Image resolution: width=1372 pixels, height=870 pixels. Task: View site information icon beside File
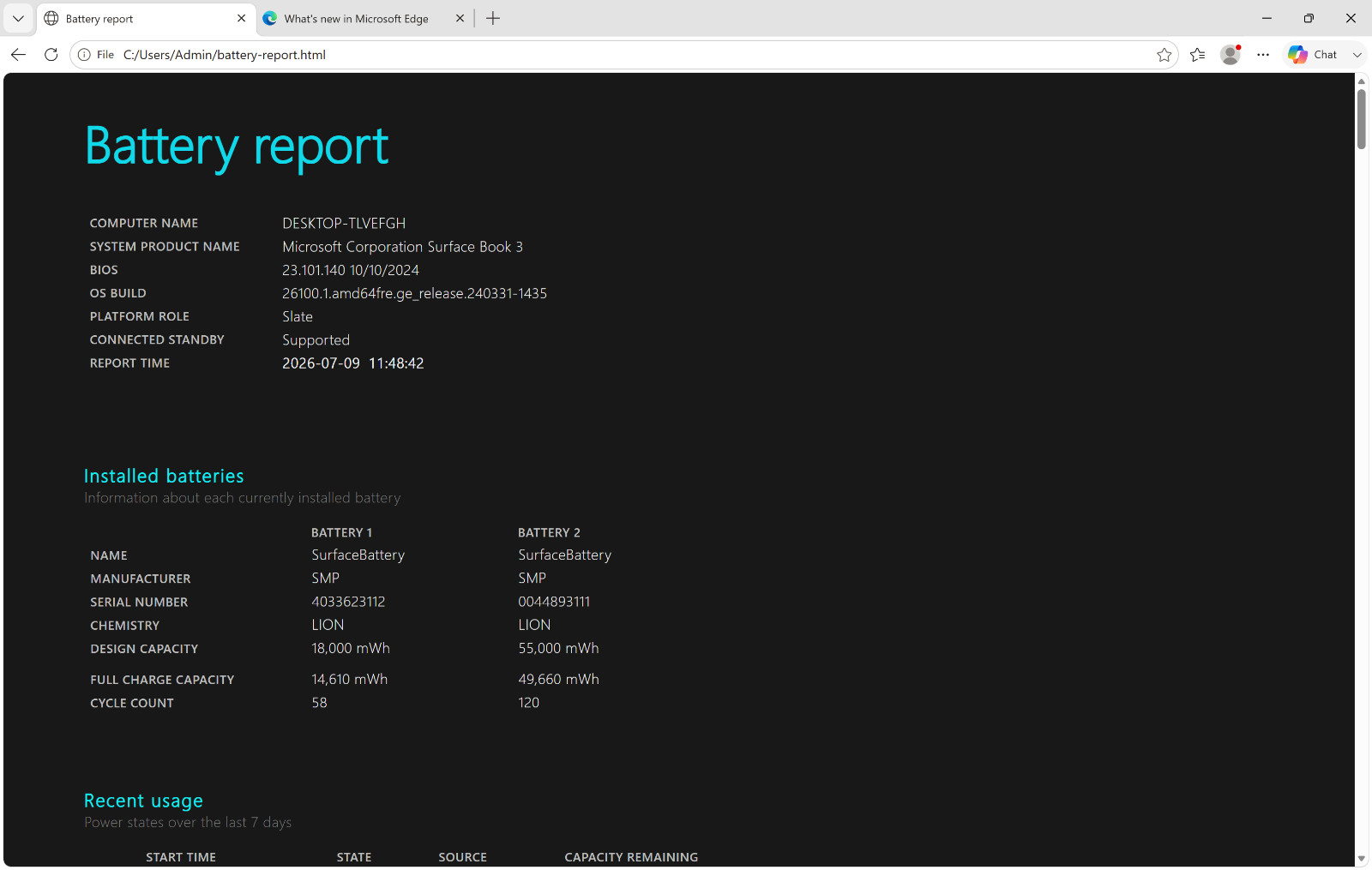pyautogui.click(x=84, y=55)
